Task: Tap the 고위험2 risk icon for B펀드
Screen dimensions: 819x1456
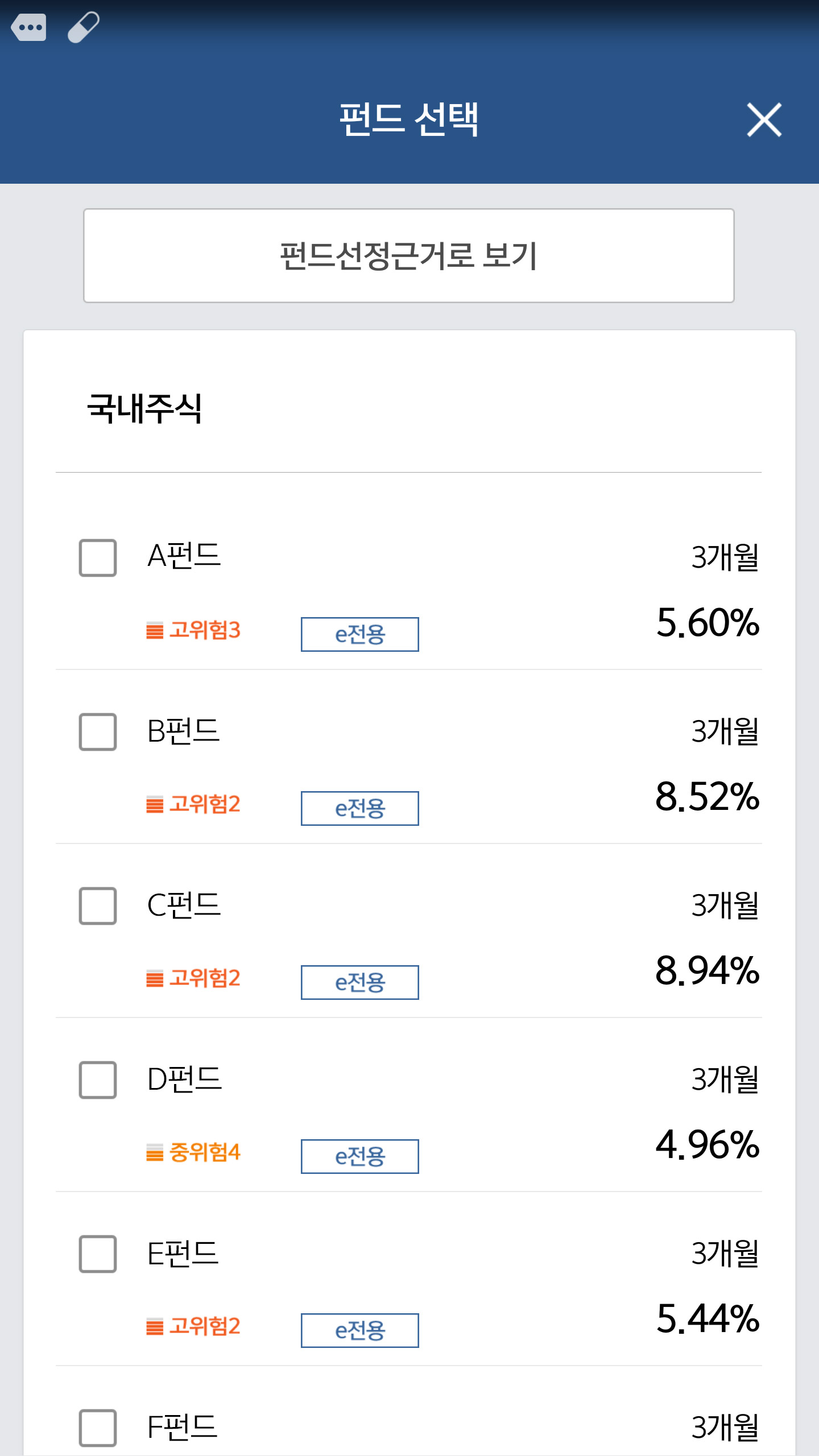Action: (155, 805)
